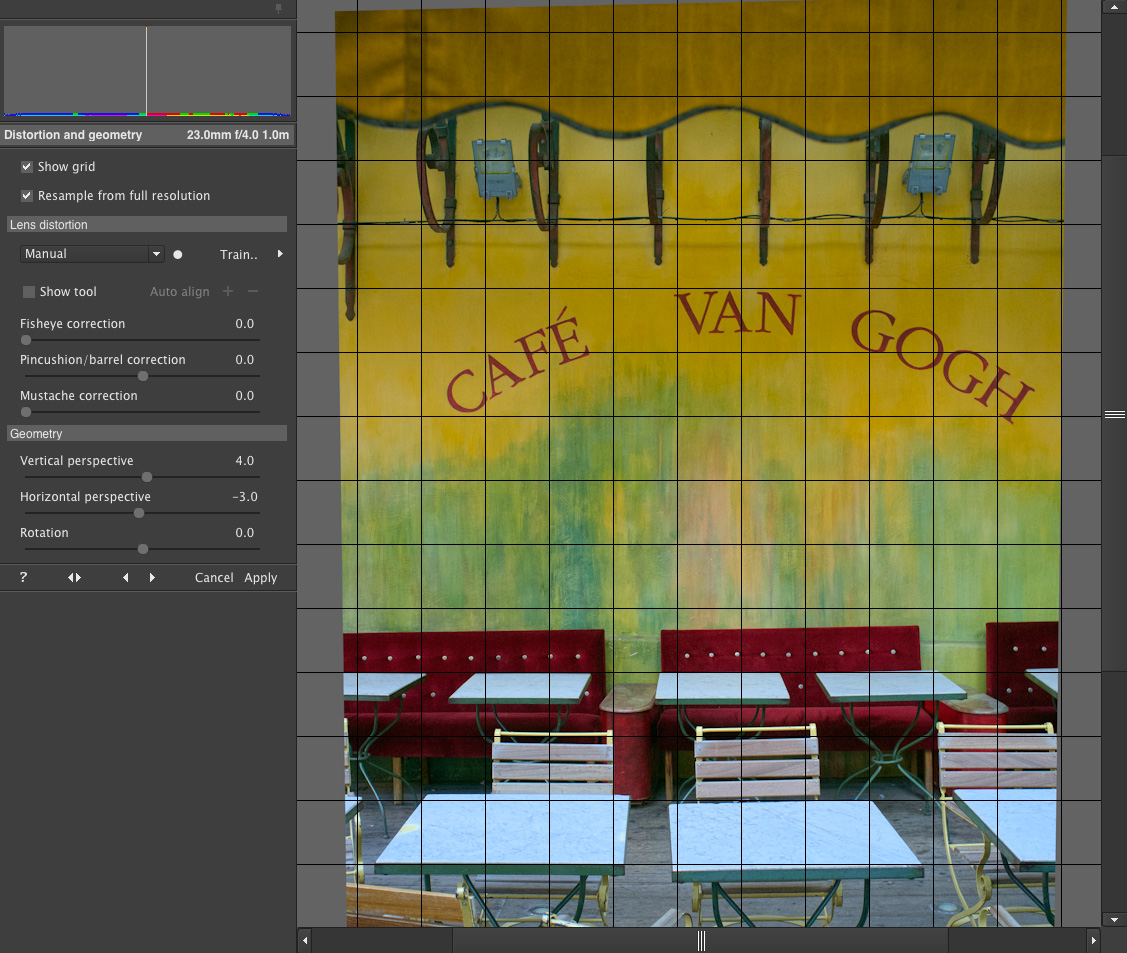
Task: Click the Mustache correction label
Action: [78, 395]
